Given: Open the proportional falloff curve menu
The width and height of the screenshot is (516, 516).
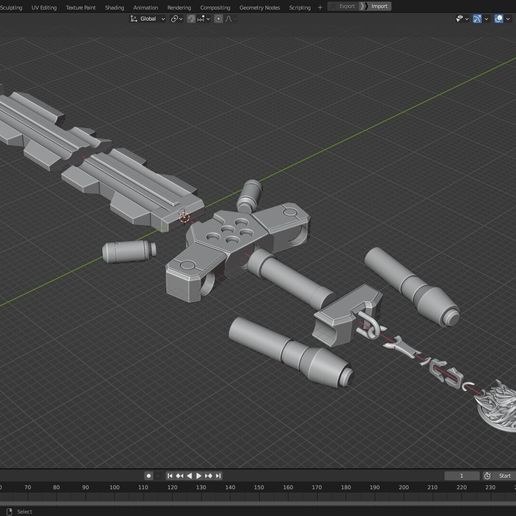Looking at the screenshot, I should tap(229, 19).
